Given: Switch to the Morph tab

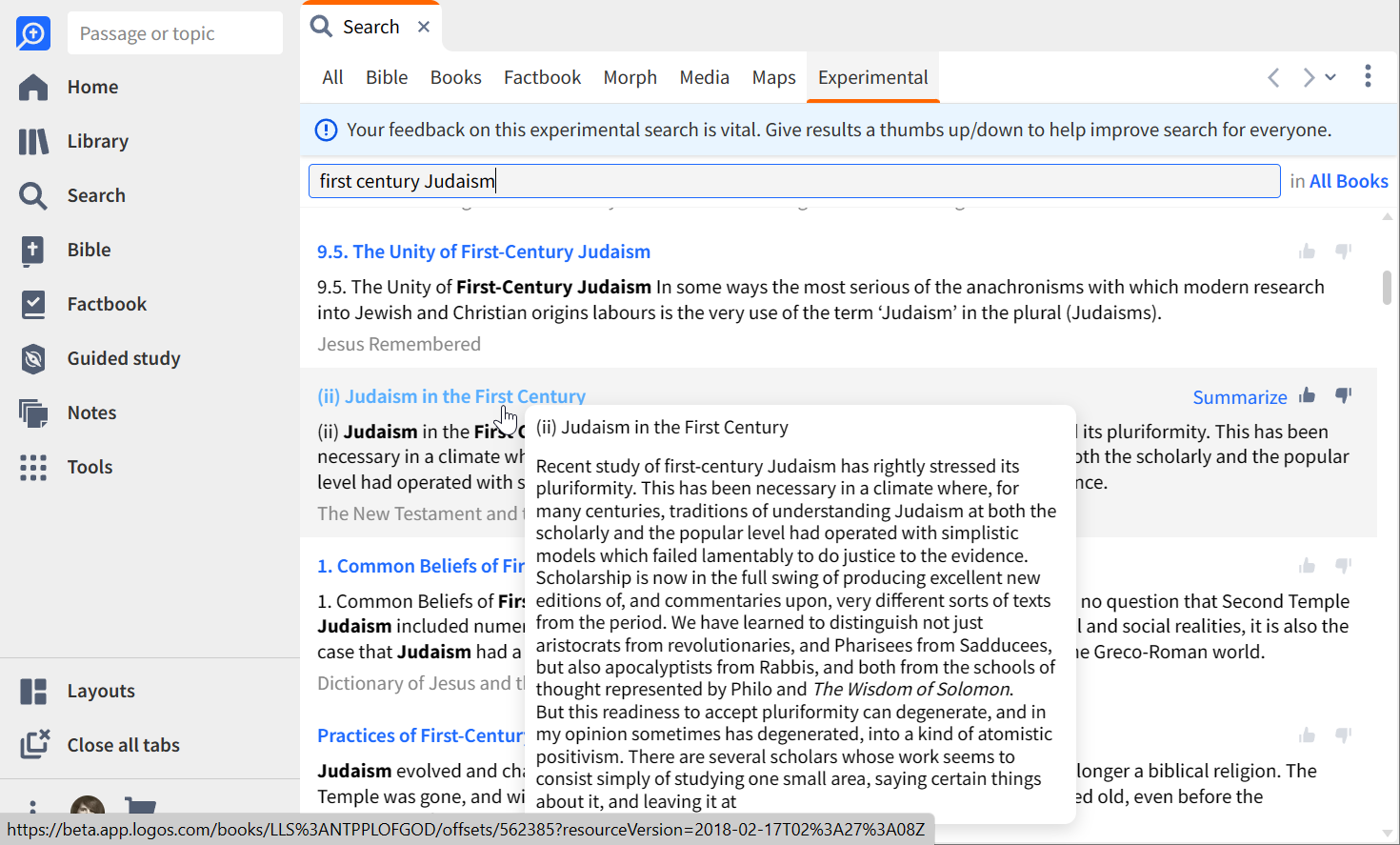Looking at the screenshot, I should pyautogui.click(x=630, y=77).
